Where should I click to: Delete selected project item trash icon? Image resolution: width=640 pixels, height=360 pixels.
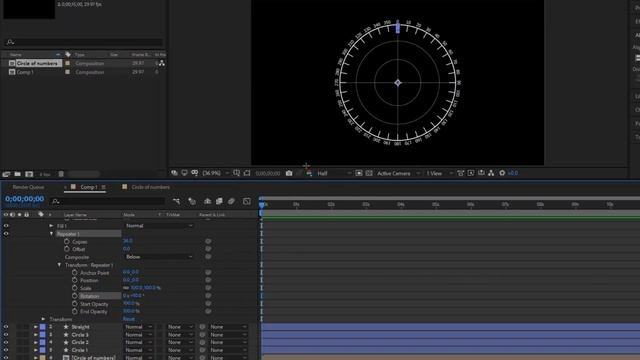pyautogui.click(x=61, y=174)
